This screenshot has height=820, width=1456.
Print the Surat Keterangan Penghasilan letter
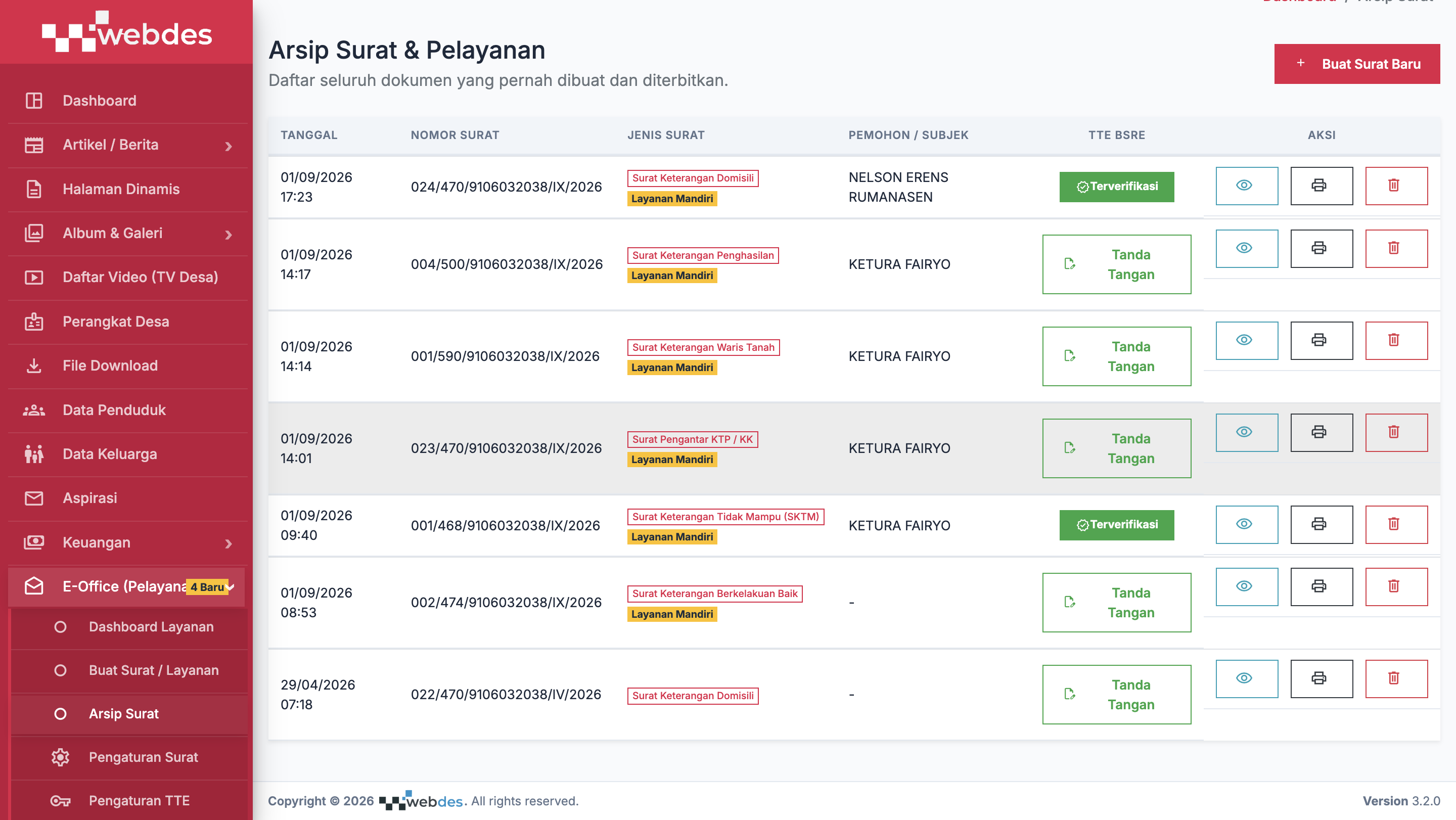coord(1322,248)
